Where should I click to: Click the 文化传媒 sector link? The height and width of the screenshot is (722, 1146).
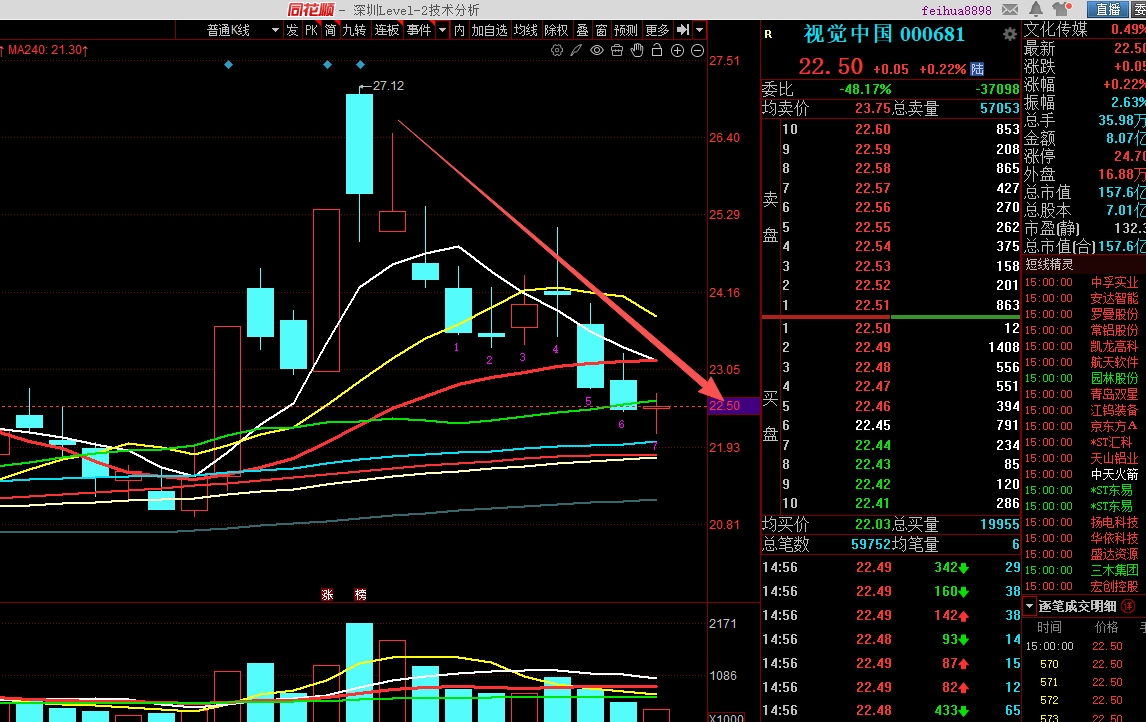point(1055,29)
